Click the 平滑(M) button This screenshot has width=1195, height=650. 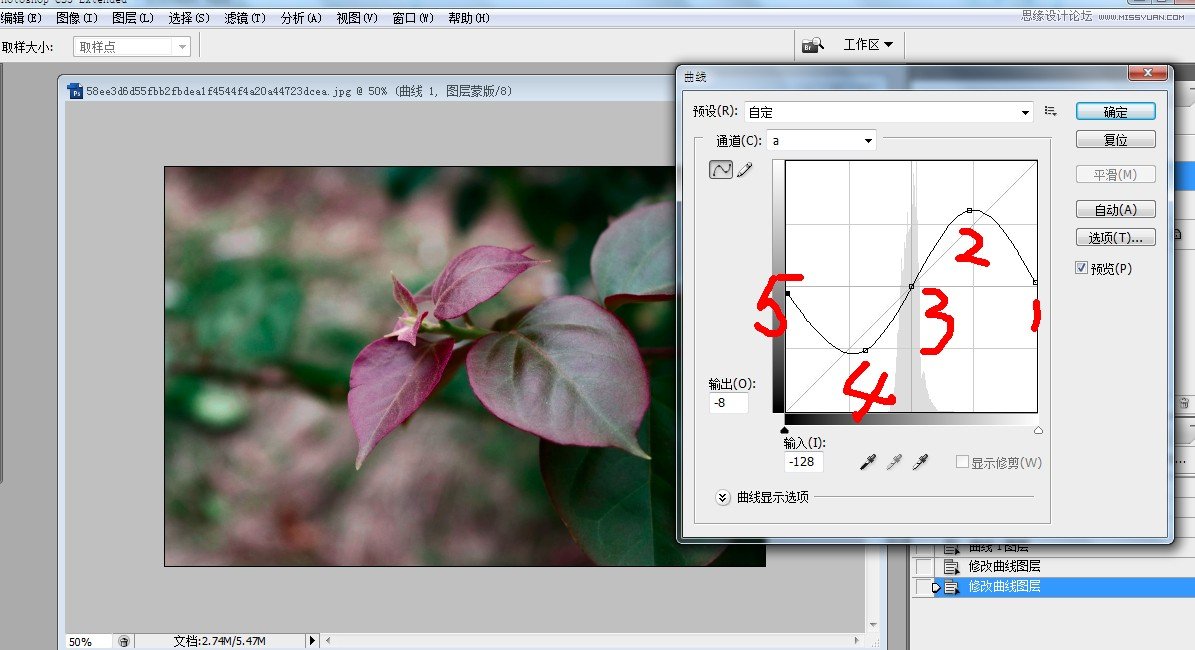coord(1116,175)
